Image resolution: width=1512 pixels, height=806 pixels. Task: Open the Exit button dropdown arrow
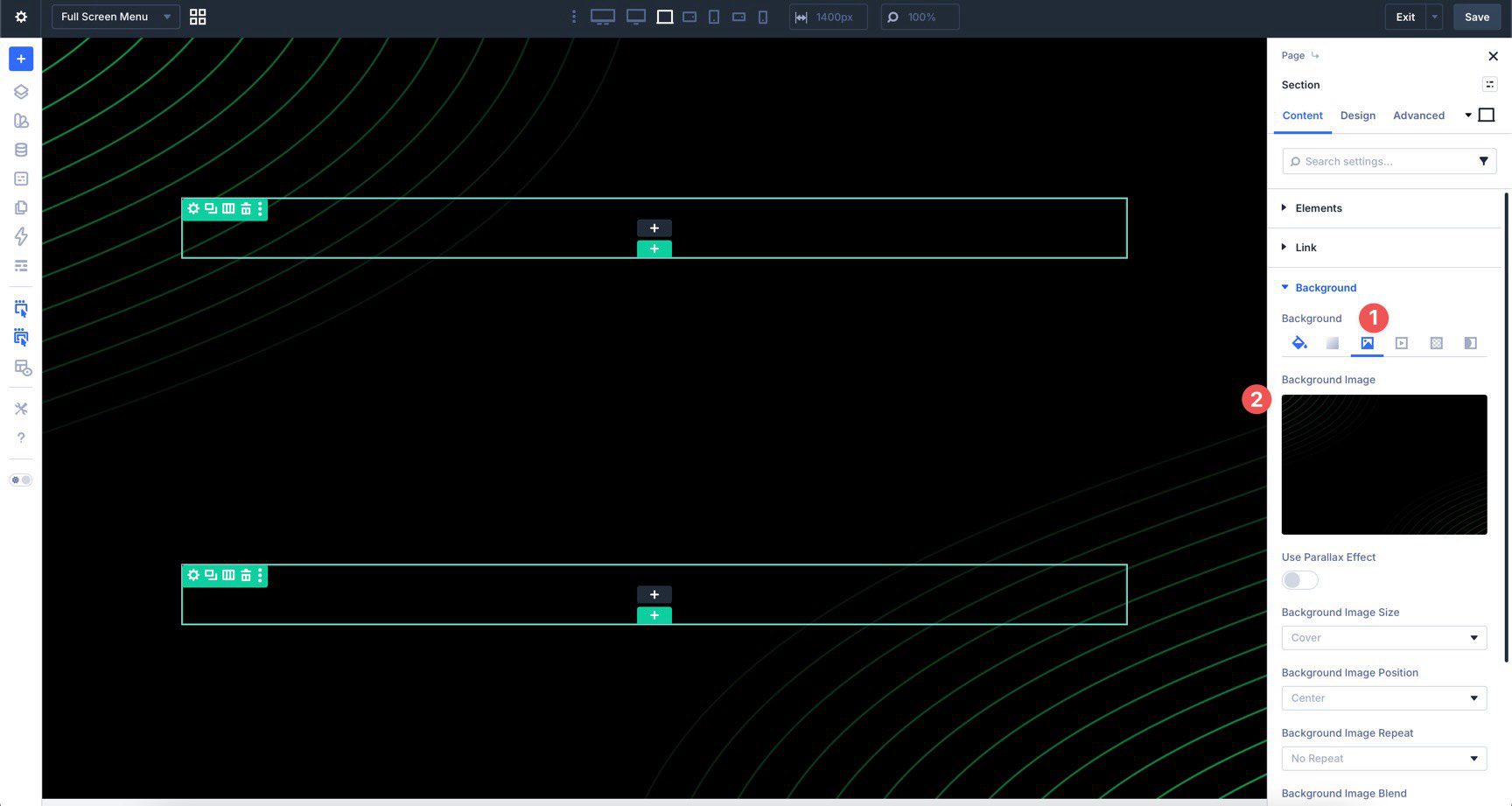[1434, 17]
